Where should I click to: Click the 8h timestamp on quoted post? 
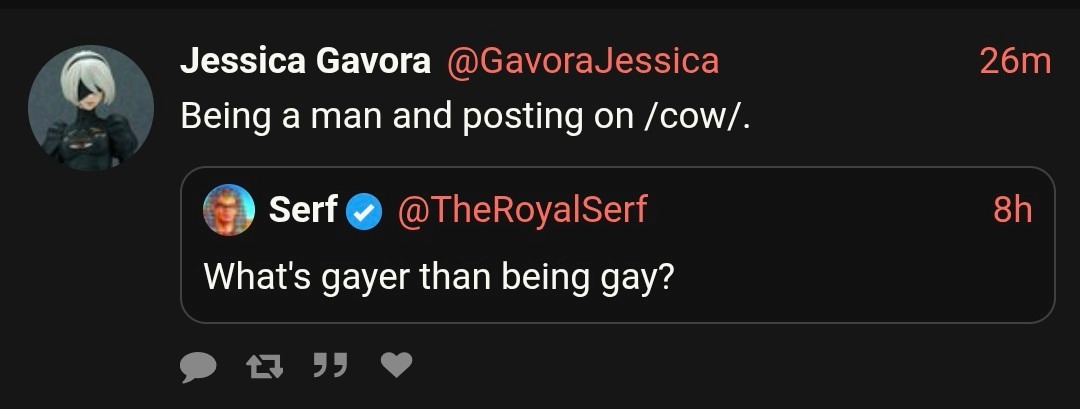1012,210
